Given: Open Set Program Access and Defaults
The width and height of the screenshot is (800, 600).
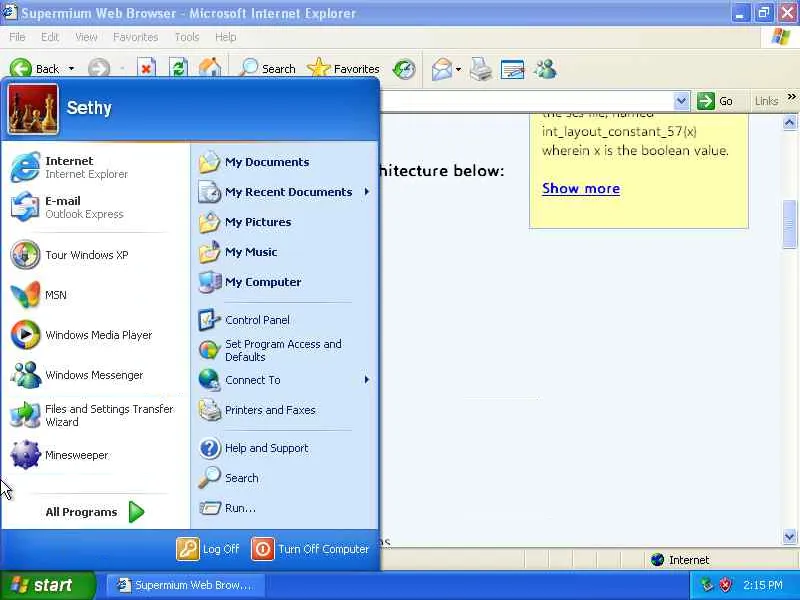Looking at the screenshot, I should tap(284, 350).
